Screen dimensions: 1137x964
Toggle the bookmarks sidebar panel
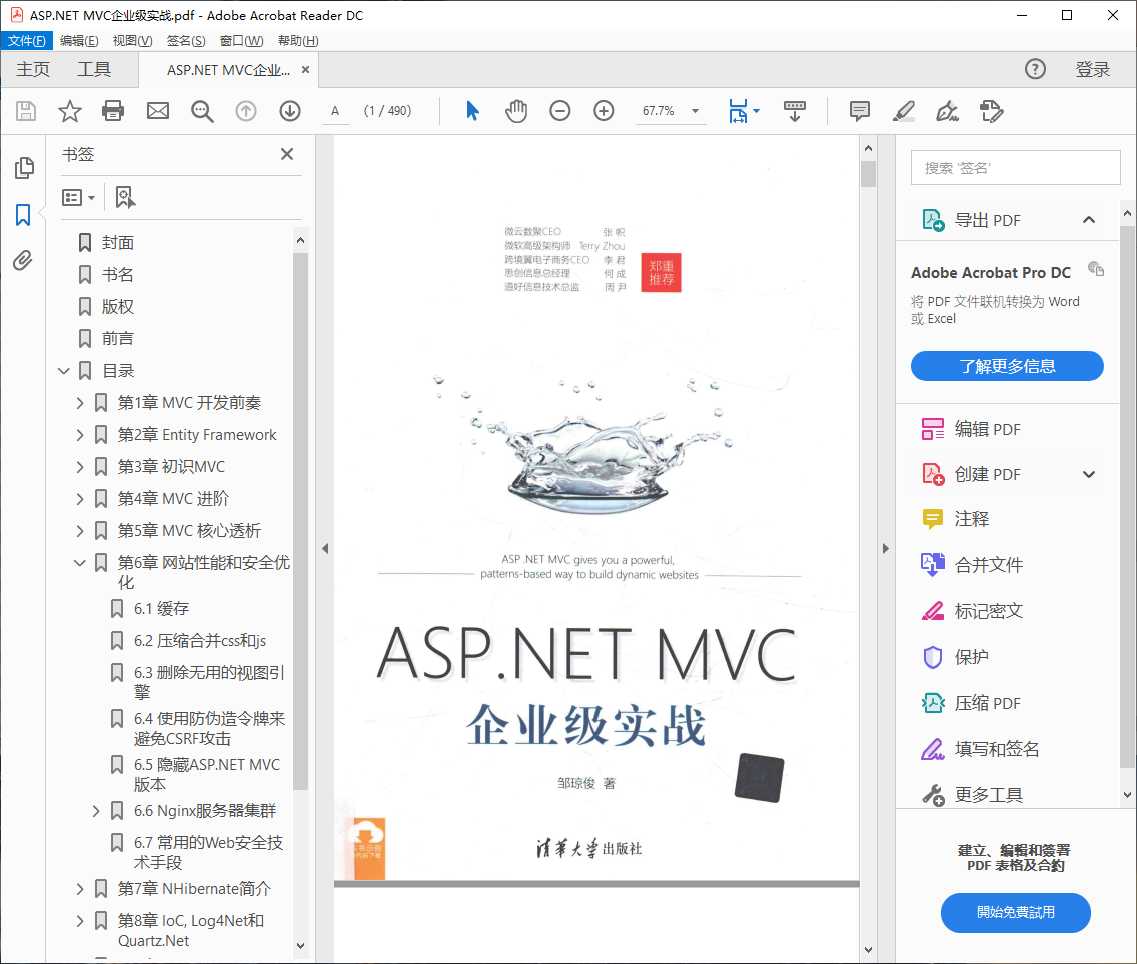[x=22, y=214]
